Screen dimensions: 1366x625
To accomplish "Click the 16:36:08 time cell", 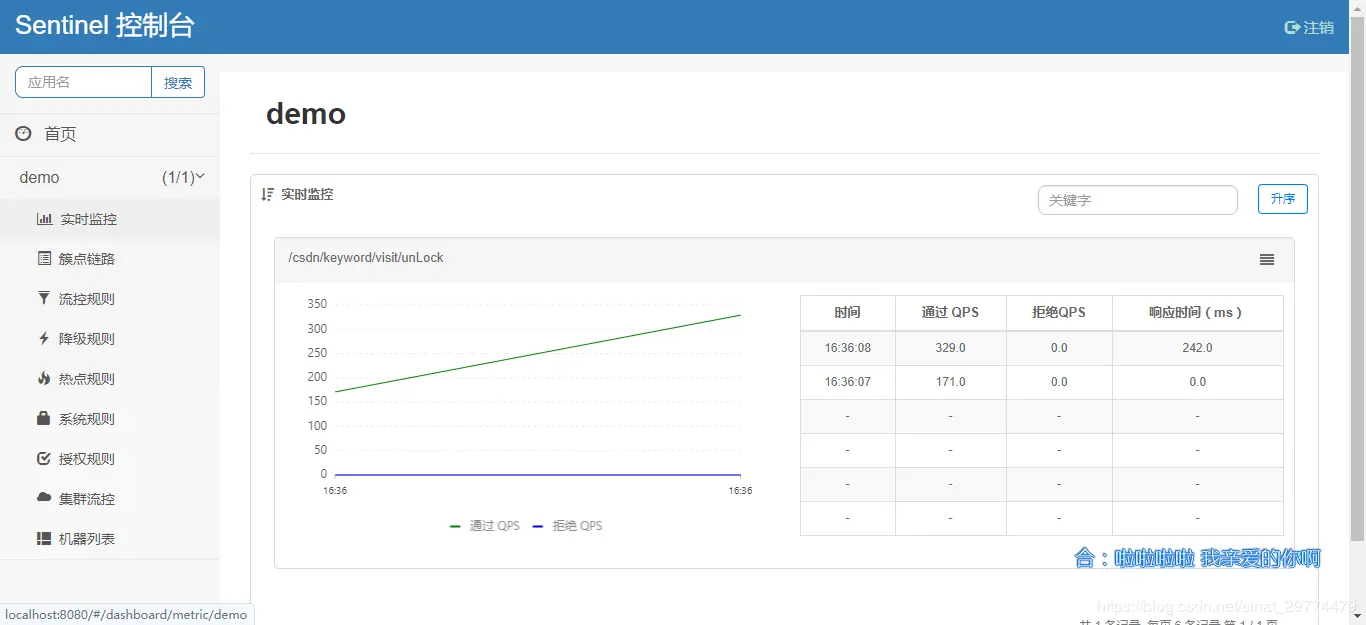I will [x=848, y=348].
